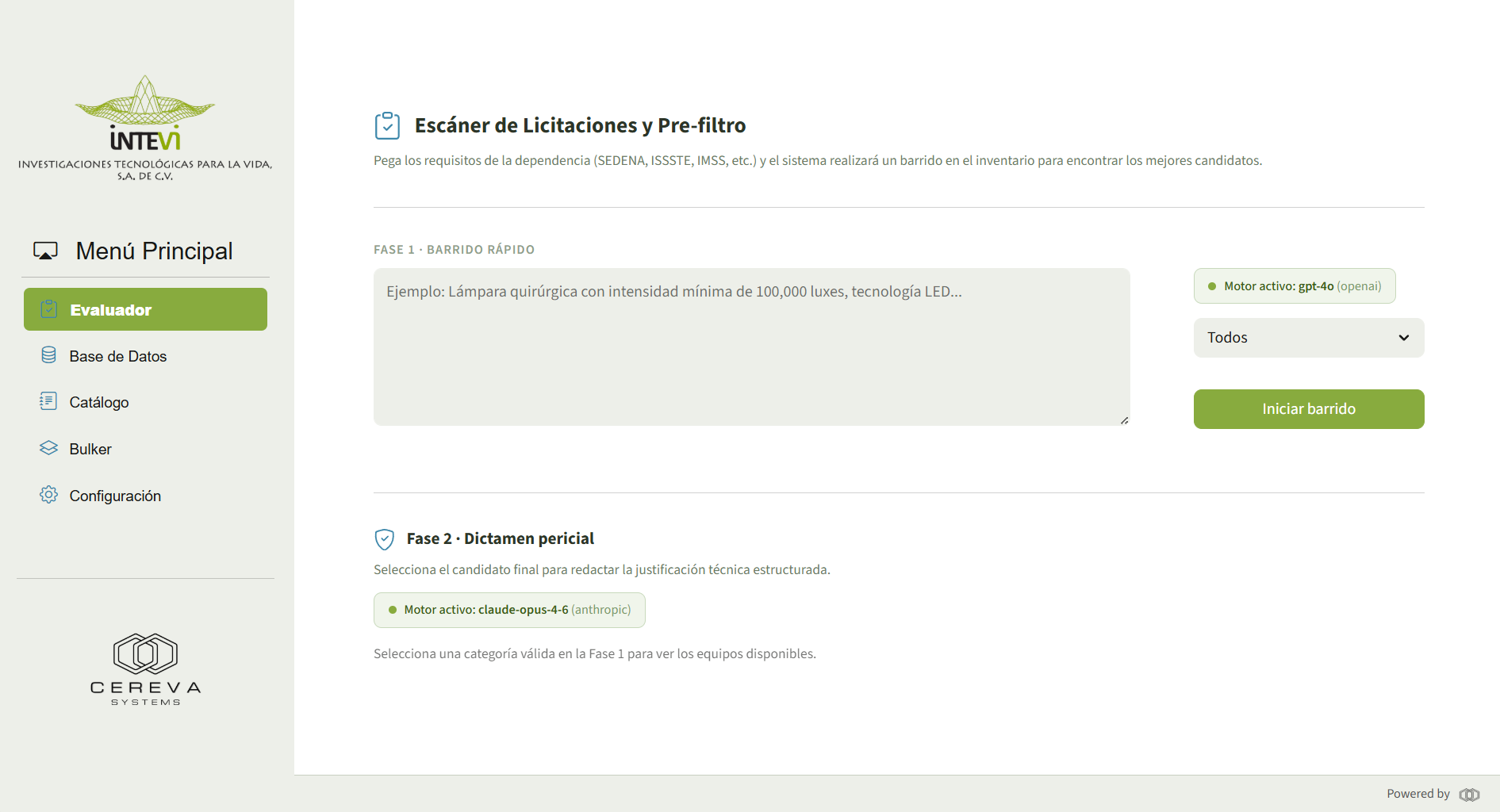The width and height of the screenshot is (1500, 812).
Task: Open the Configuración settings page
Action: coord(145,496)
